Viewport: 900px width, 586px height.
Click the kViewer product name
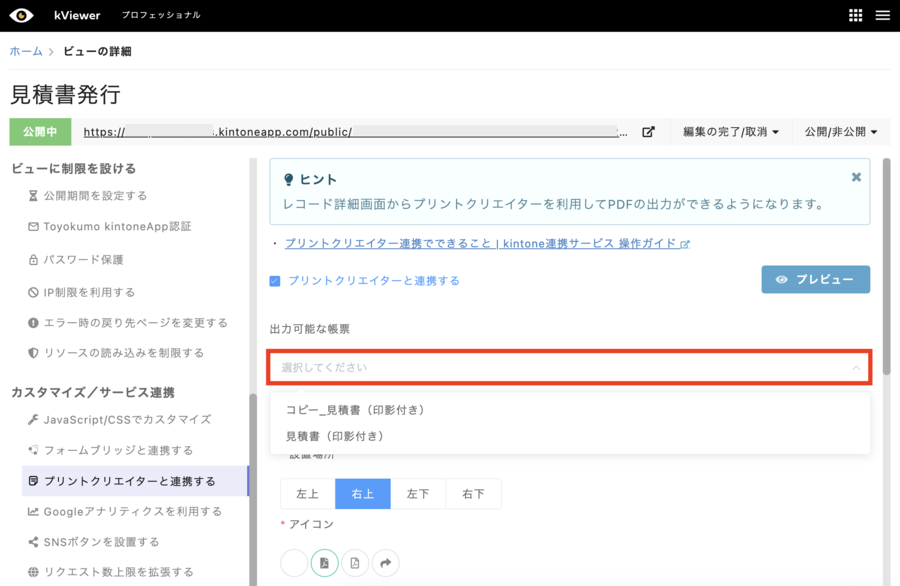click(x=77, y=15)
